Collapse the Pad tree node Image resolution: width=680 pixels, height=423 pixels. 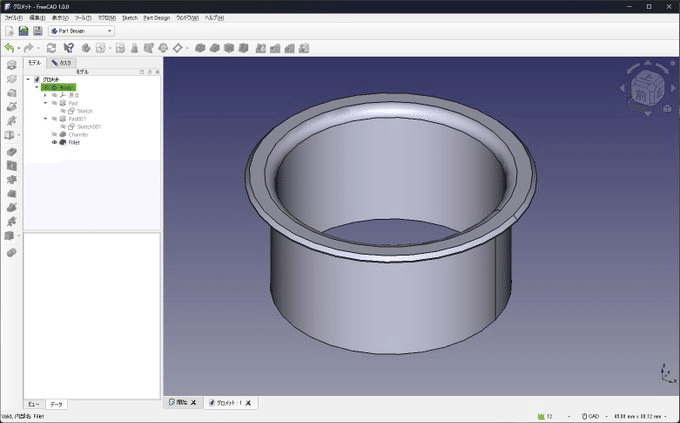(46, 103)
